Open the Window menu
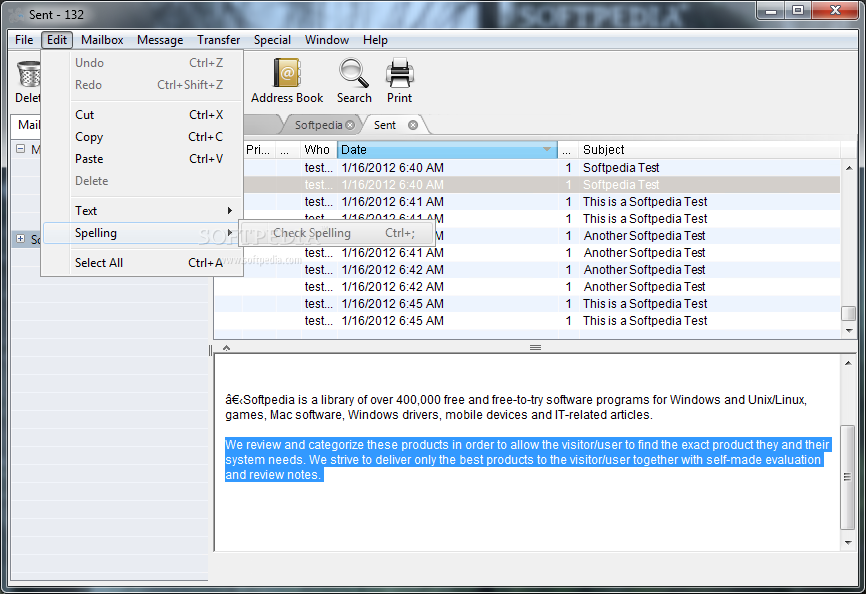Image resolution: width=866 pixels, height=594 pixels. 327,40
